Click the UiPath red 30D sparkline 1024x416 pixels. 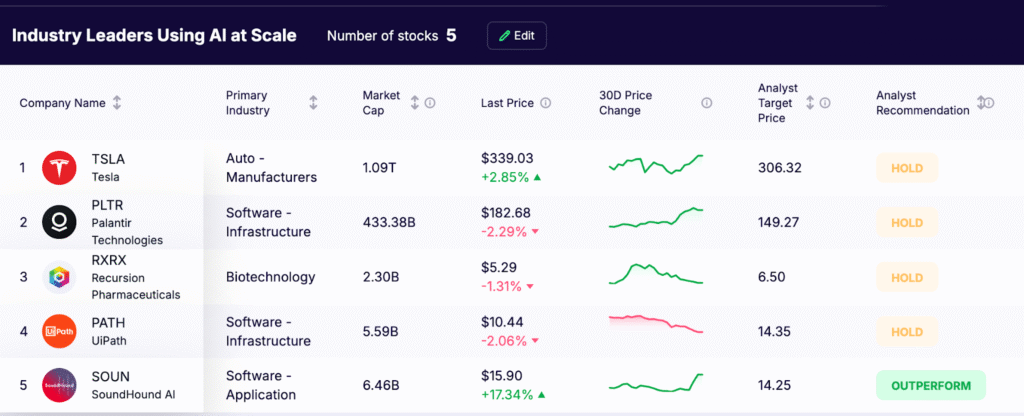coord(656,325)
